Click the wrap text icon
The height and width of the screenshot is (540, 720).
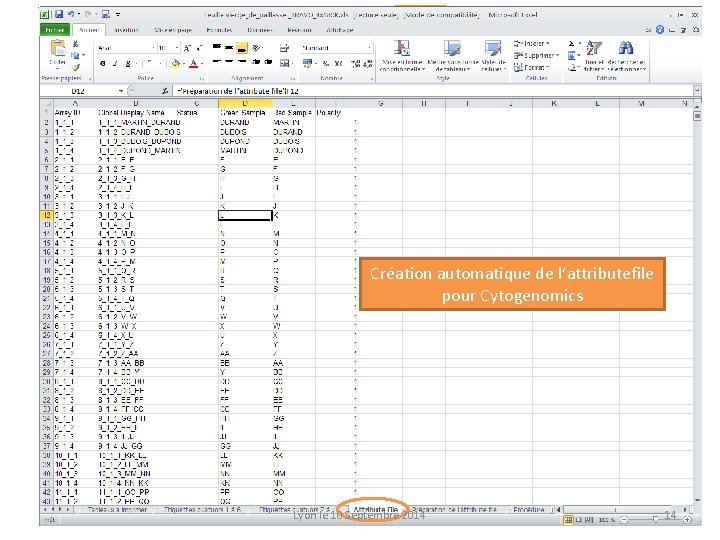pos(284,47)
